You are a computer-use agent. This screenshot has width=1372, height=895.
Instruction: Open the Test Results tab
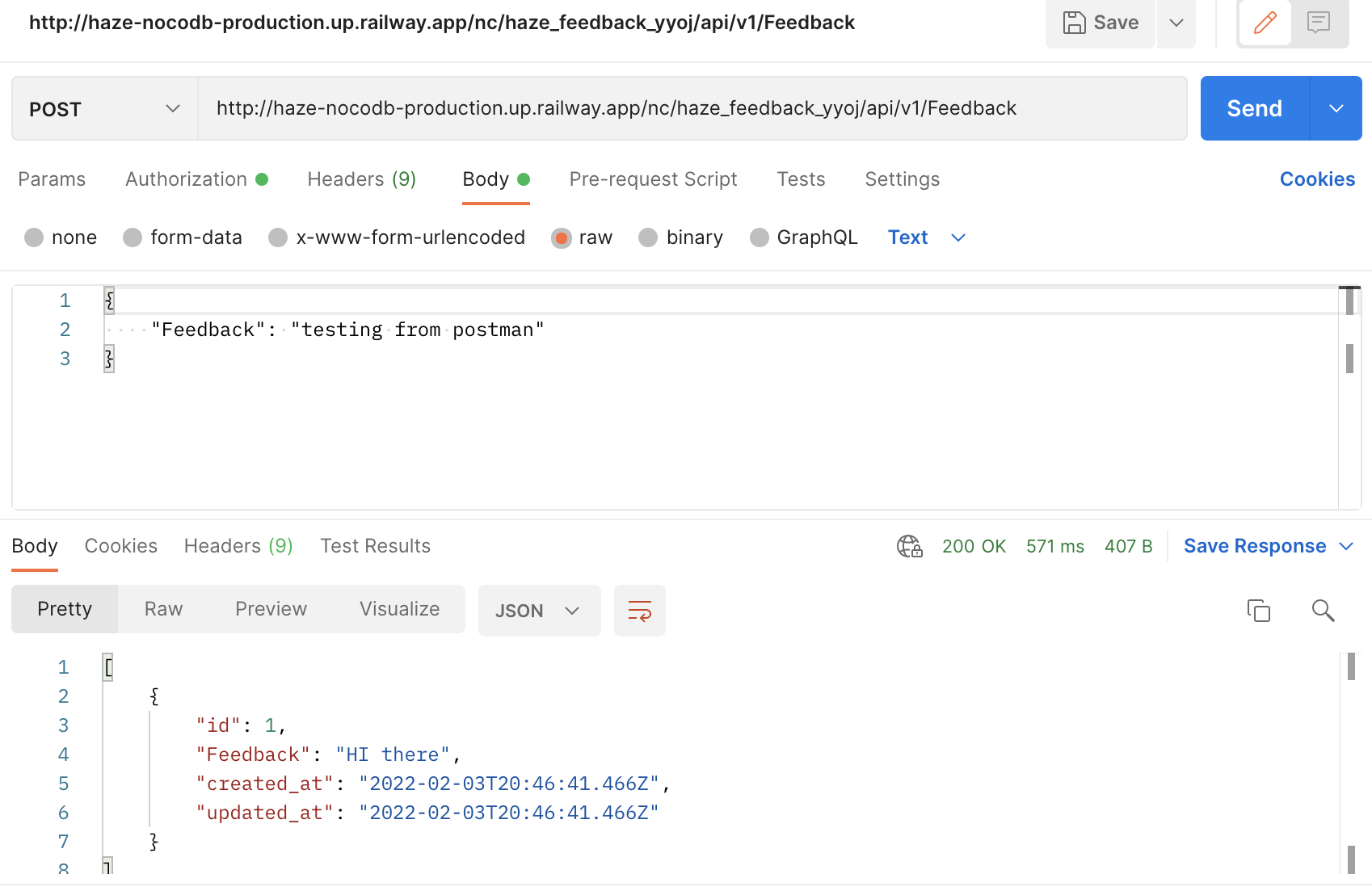tap(375, 546)
